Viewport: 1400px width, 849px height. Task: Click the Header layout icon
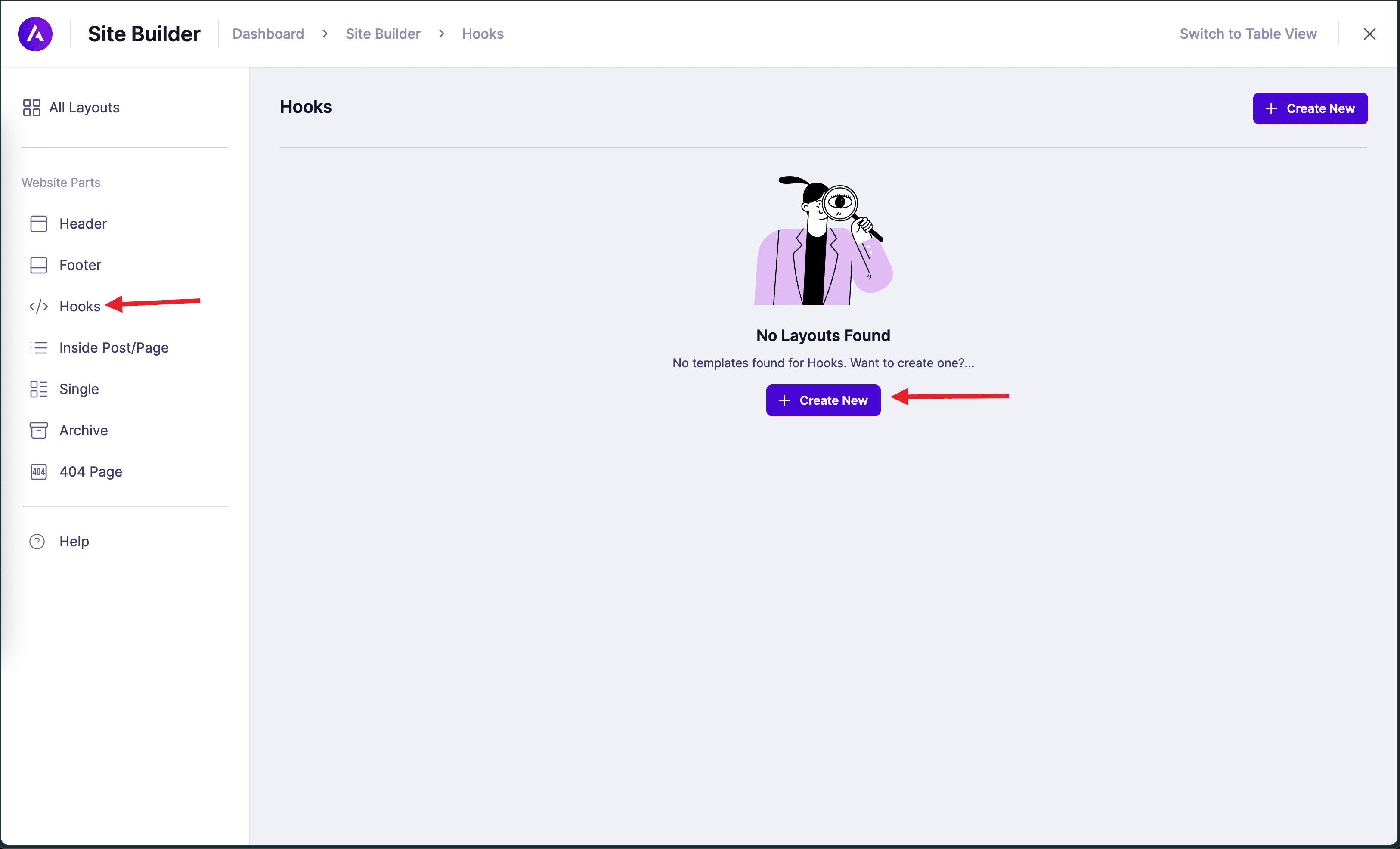tap(39, 224)
